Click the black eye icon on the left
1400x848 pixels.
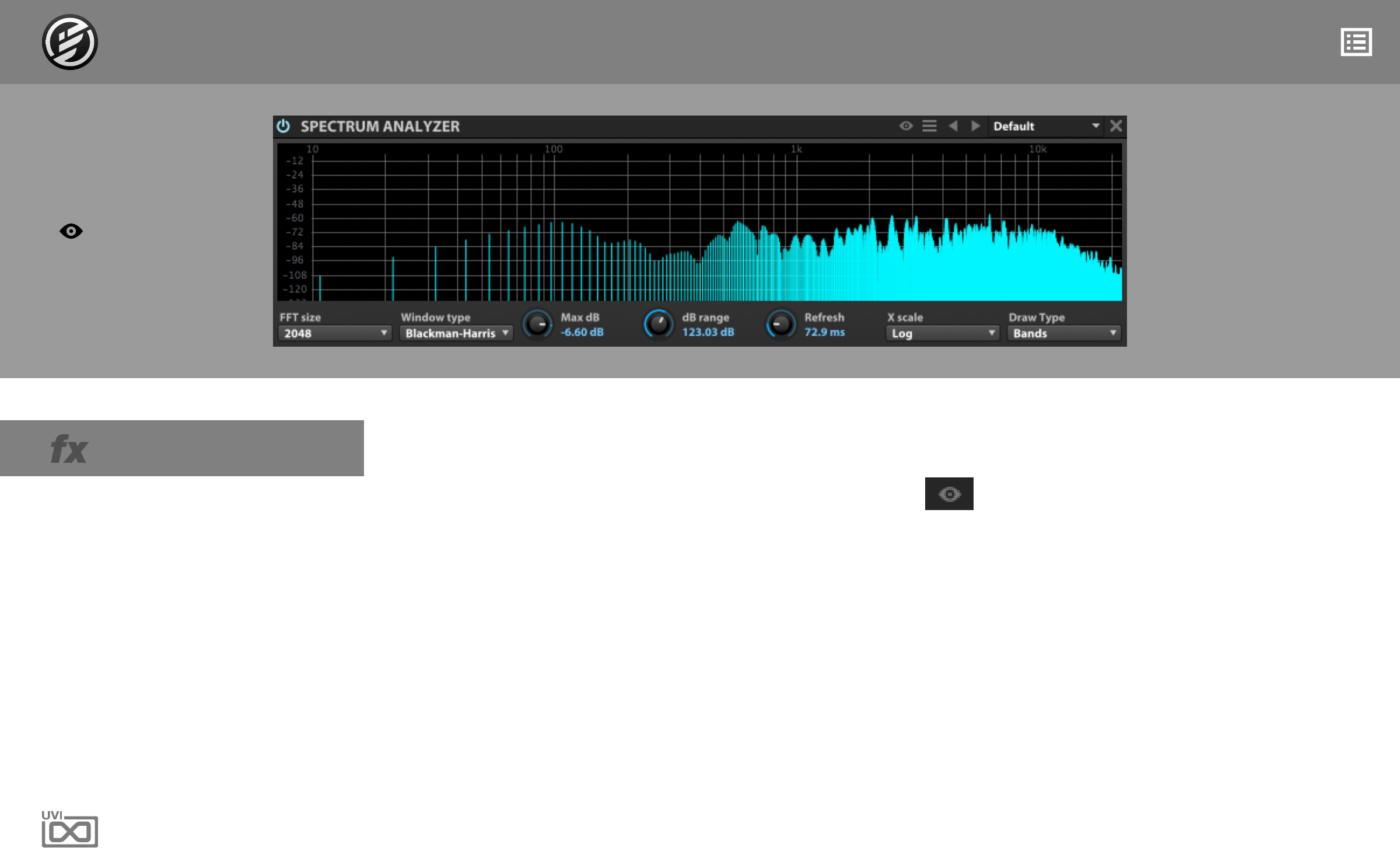coord(71,231)
